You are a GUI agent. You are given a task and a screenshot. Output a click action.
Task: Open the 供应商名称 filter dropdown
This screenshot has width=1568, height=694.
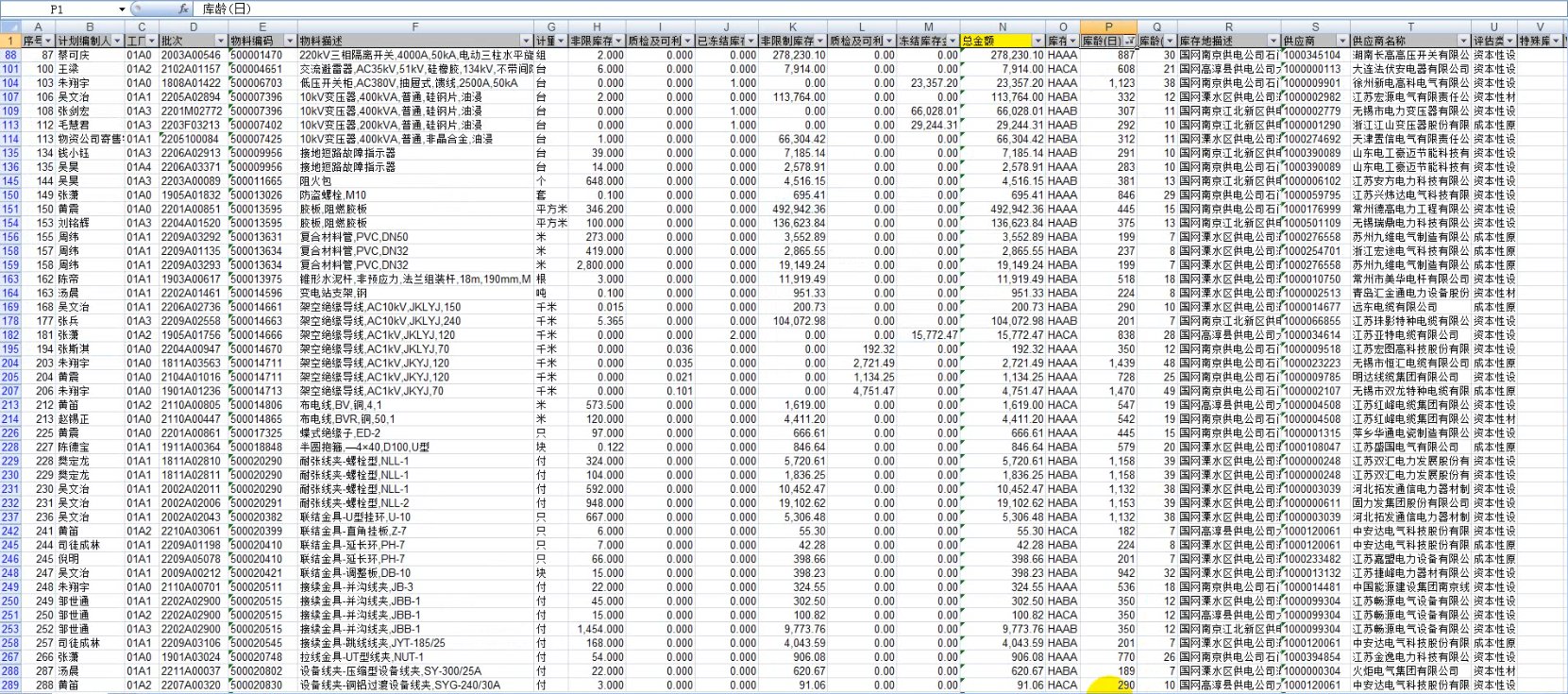tap(1462, 42)
